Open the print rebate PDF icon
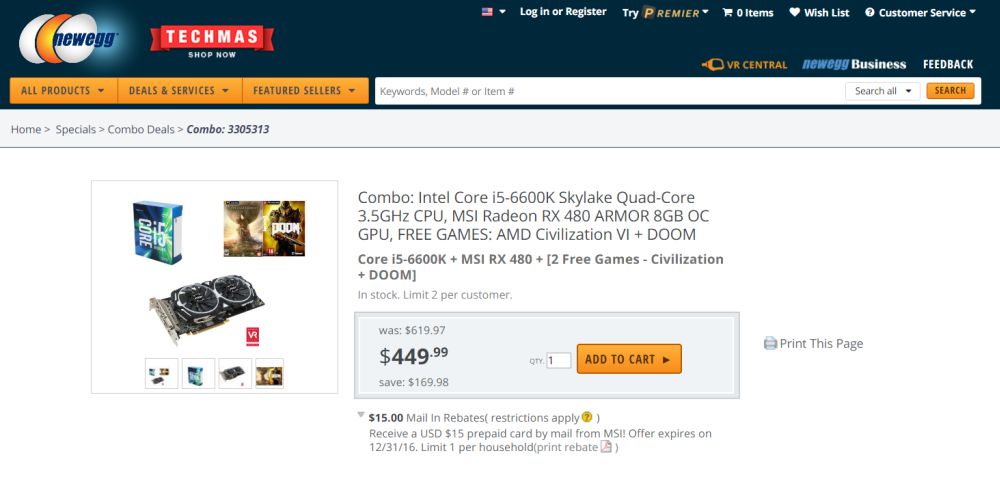This screenshot has width=1000, height=477. click(606, 447)
